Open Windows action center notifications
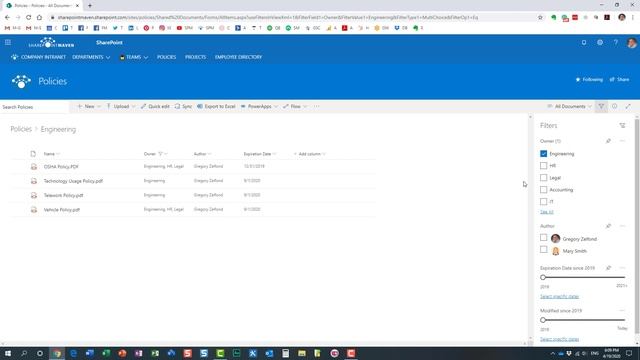 pos(629,353)
